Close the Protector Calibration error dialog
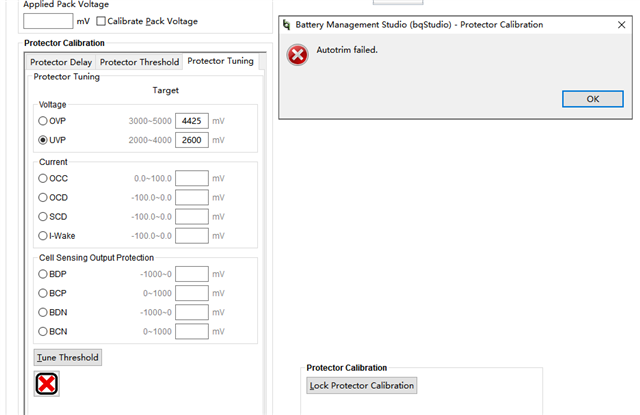640x415 pixels. pyautogui.click(x=621, y=25)
